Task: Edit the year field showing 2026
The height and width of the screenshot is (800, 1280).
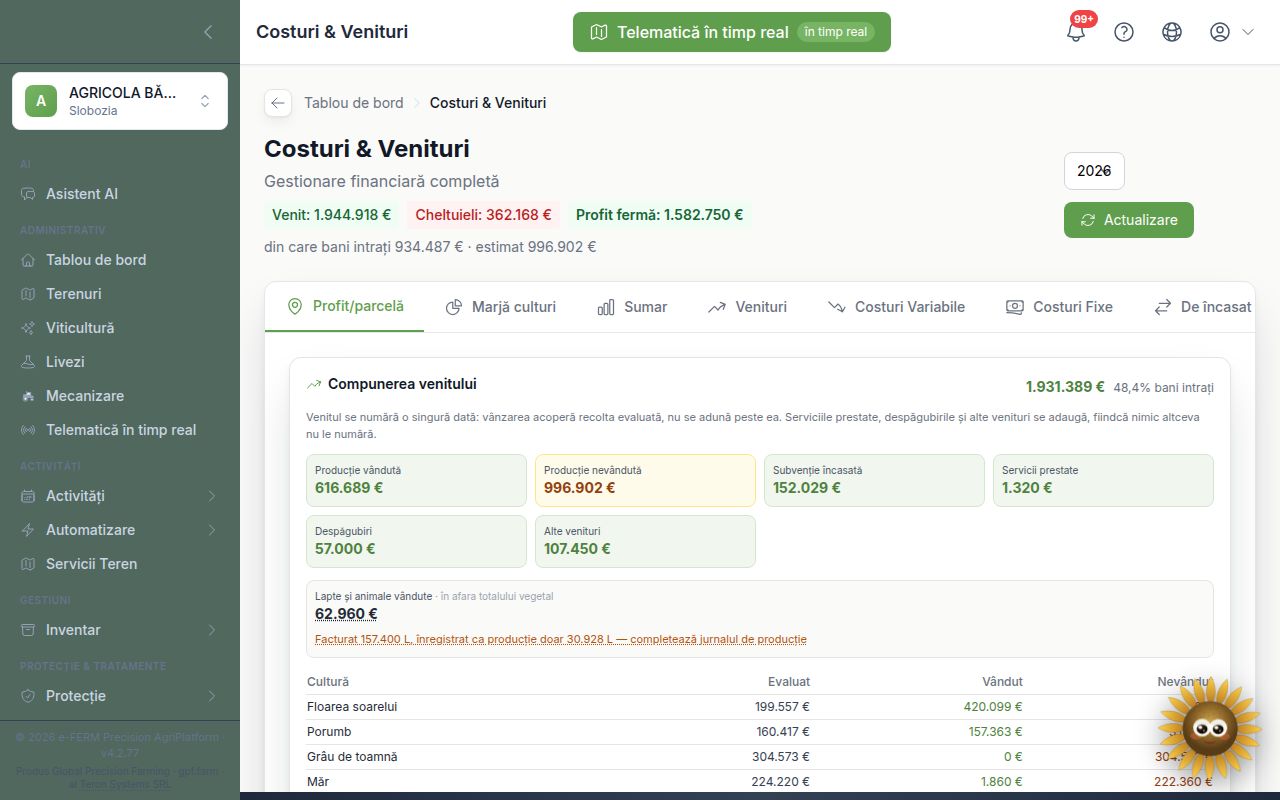Action: (x=1094, y=171)
